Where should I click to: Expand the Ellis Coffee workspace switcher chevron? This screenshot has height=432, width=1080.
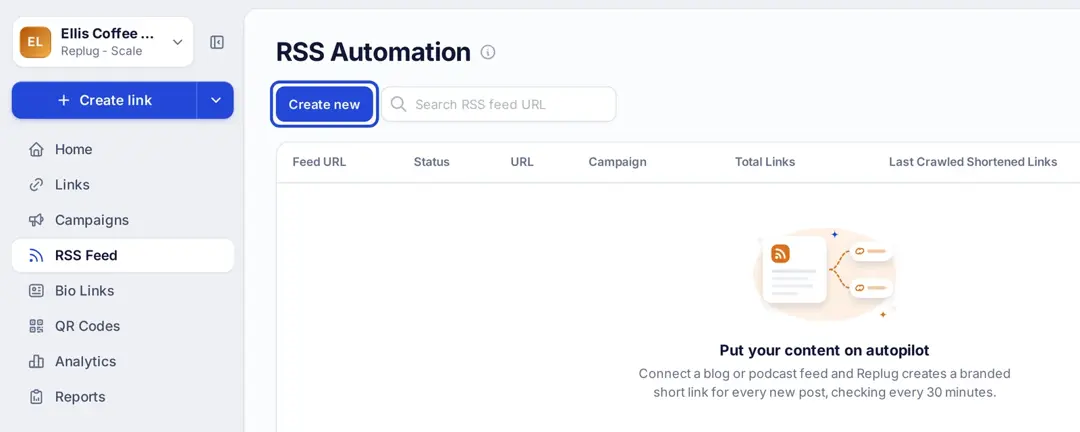(x=178, y=42)
